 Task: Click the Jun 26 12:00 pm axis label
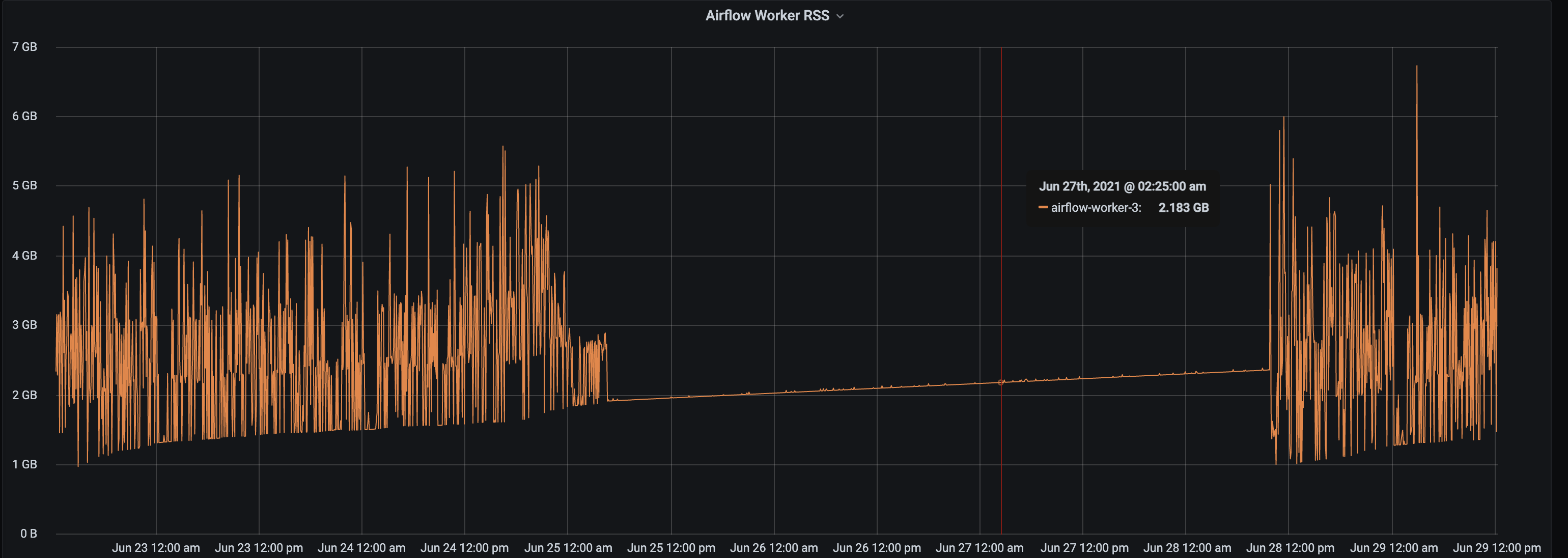click(x=877, y=548)
